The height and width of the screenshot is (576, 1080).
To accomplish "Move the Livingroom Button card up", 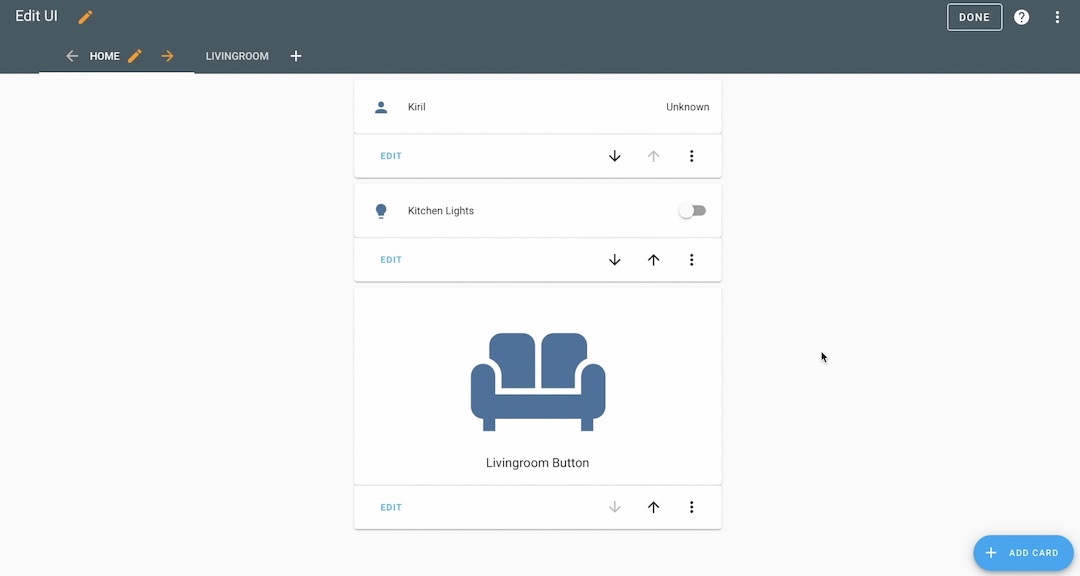I will [x=653, y=507].
